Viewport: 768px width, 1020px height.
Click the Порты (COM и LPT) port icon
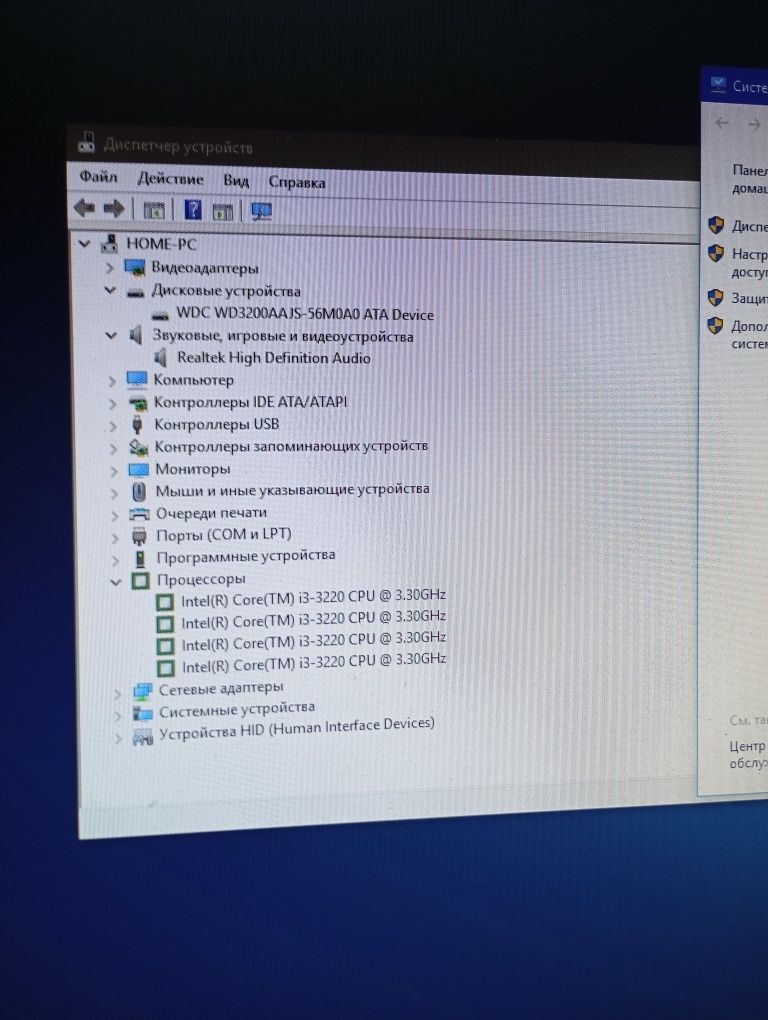click(140, 537)
